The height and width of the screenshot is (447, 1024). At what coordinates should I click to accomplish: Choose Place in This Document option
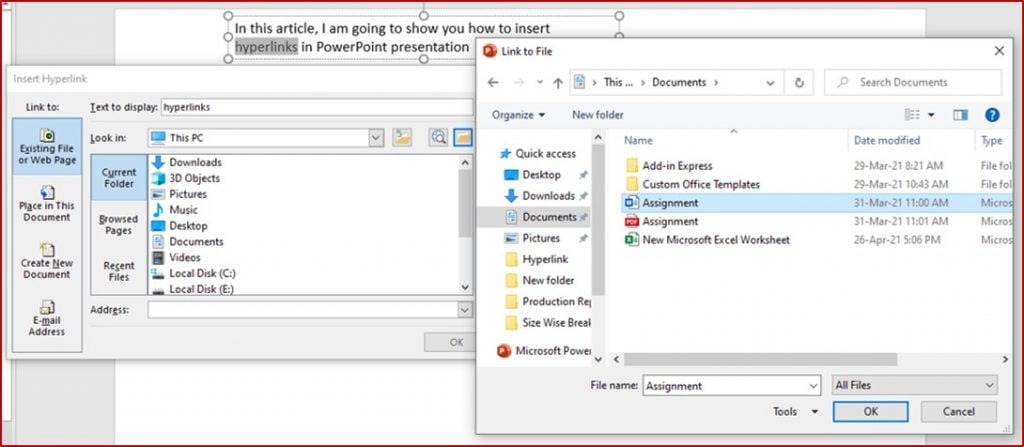(47, 203)
